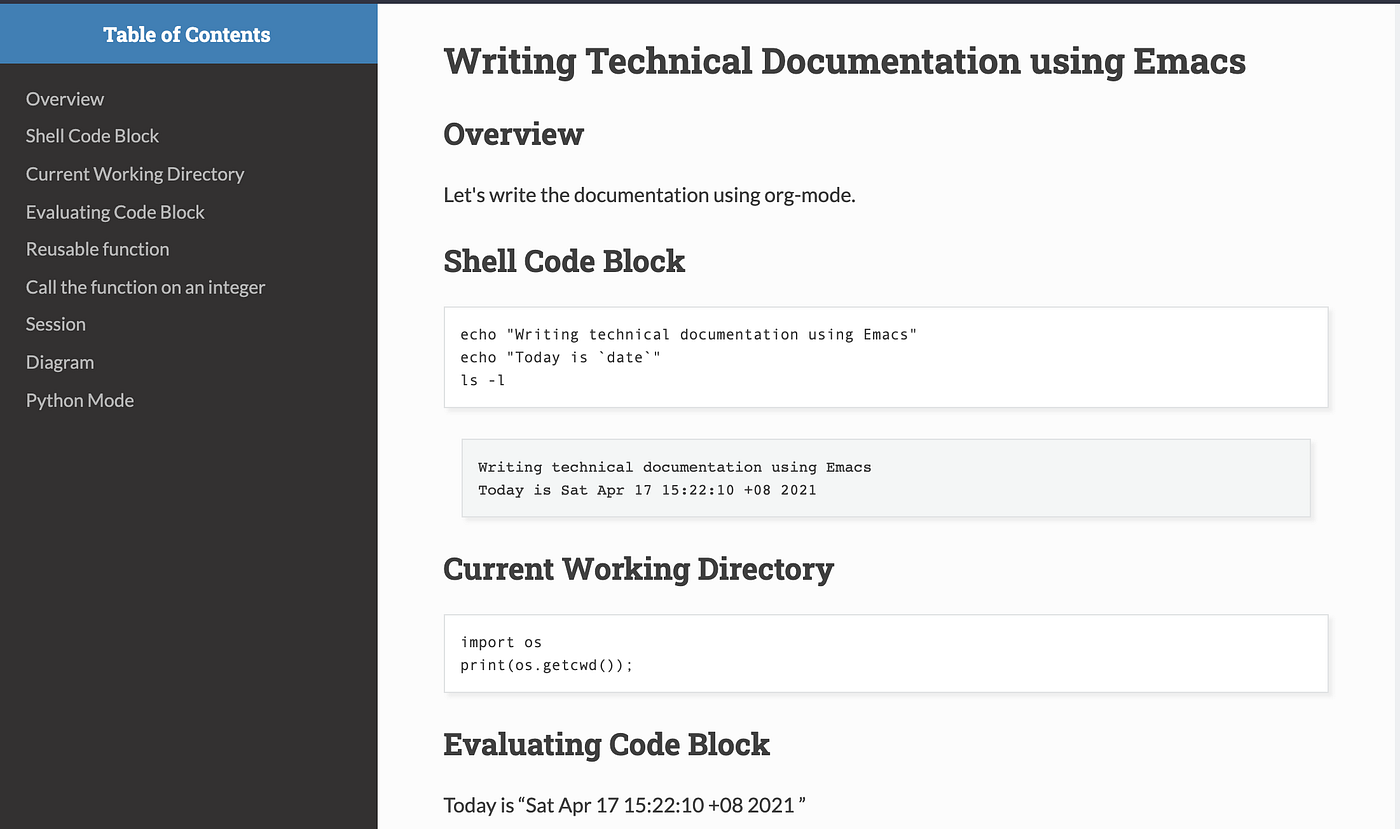Jump to Evaluating Code Block from the sidebar
Viewport: 1400px width, 829px height.
pos(115,212)
